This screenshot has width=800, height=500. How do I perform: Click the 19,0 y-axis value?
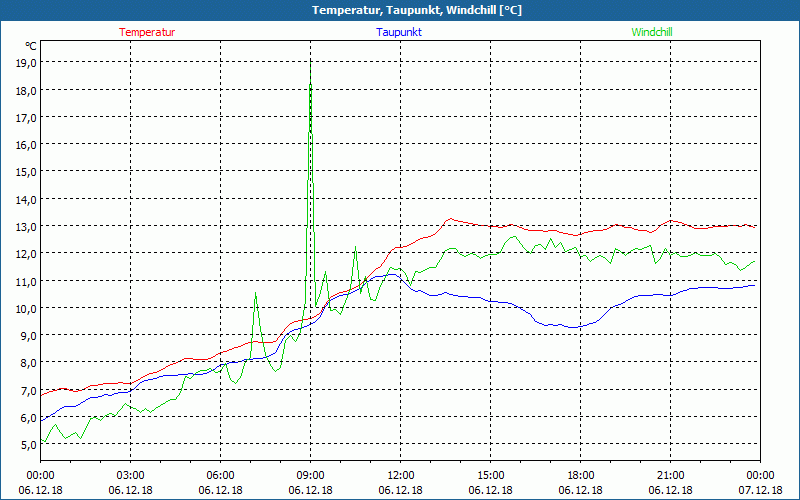tap(26, 63)
